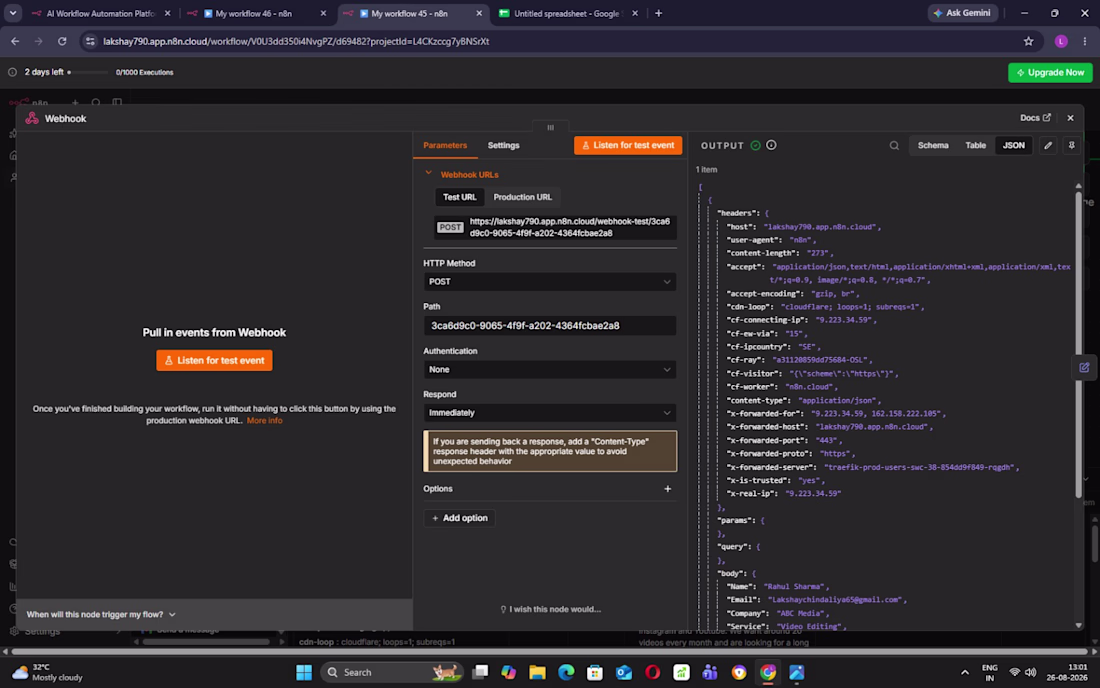Screen dimensions: 1100x688
Task: Switch to Production URL
Action: (523, 197)
